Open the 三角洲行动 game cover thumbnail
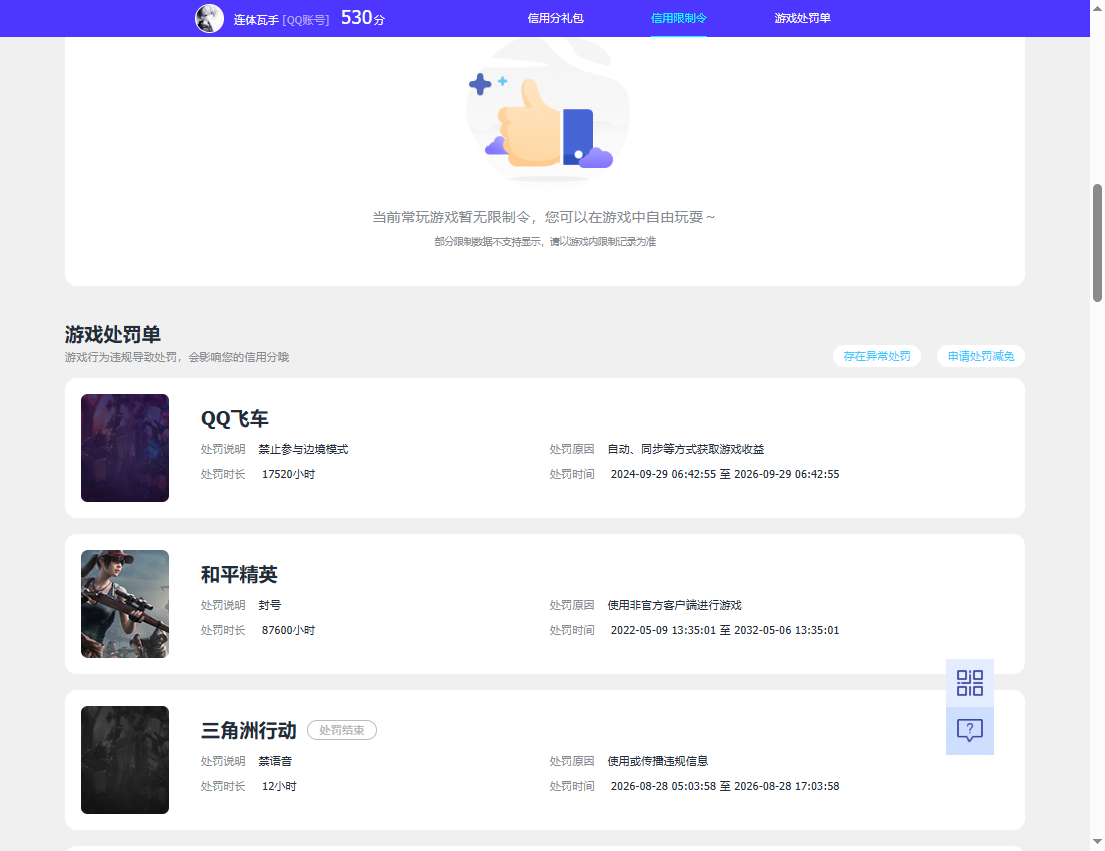The image size is (1105, 851). [125, 759]
